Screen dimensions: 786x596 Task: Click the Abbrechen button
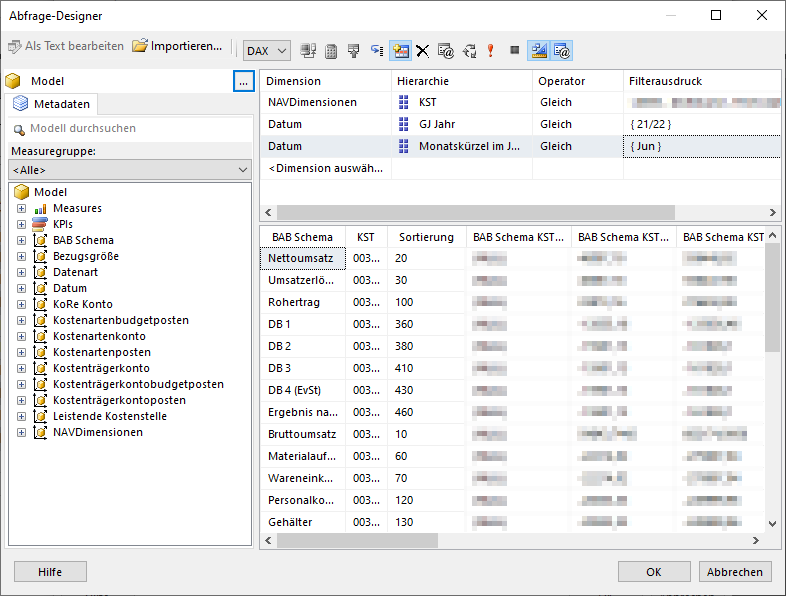click(735, 572)
